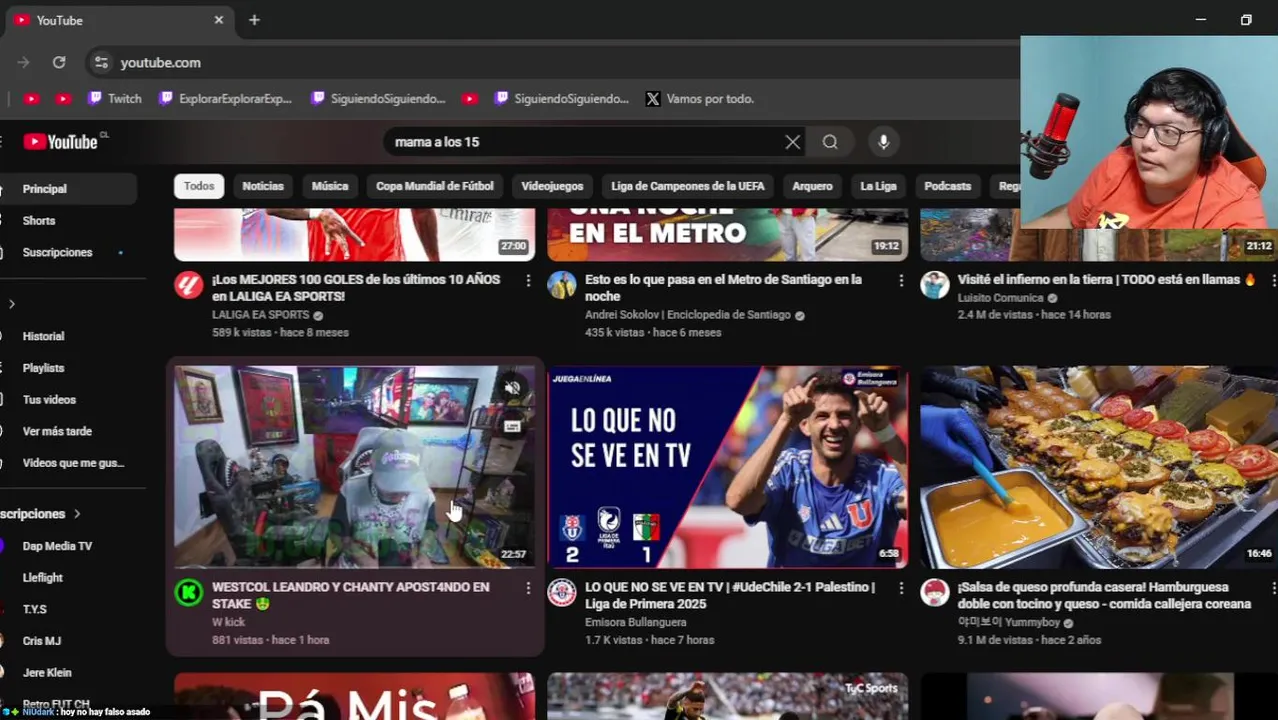Open a new browser tab with plus

pyautogui.click(x=254, y=20)
